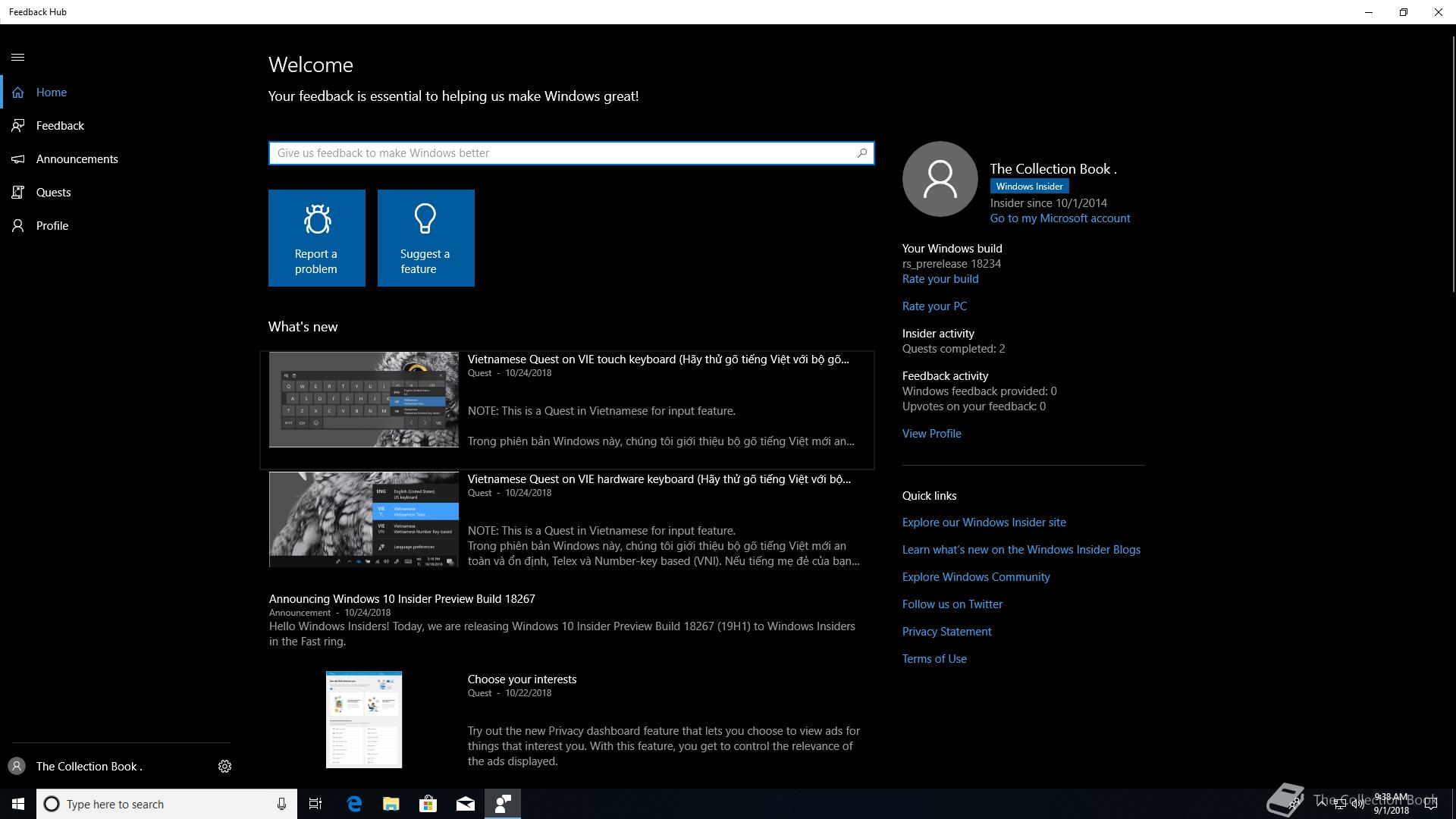This screenshot has width=1456, height=819.
Task: Open the Home page in sidebar
Action: click(x=115, y=93)
